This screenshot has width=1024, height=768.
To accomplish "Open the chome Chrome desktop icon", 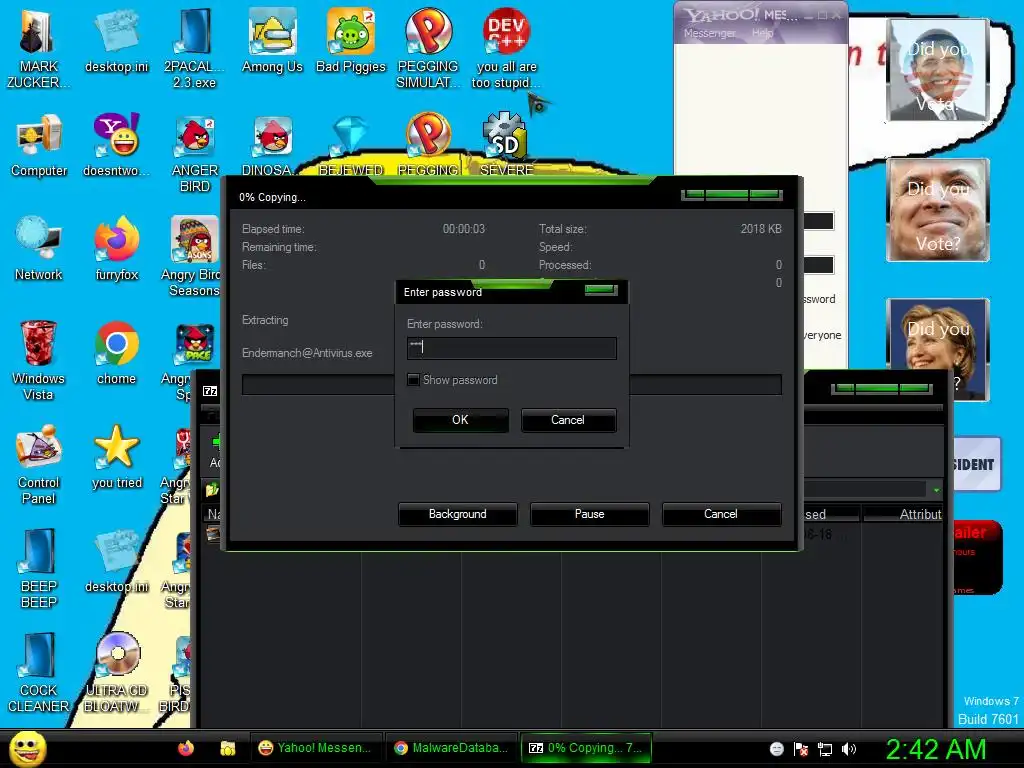I will [x=116, y=354].
